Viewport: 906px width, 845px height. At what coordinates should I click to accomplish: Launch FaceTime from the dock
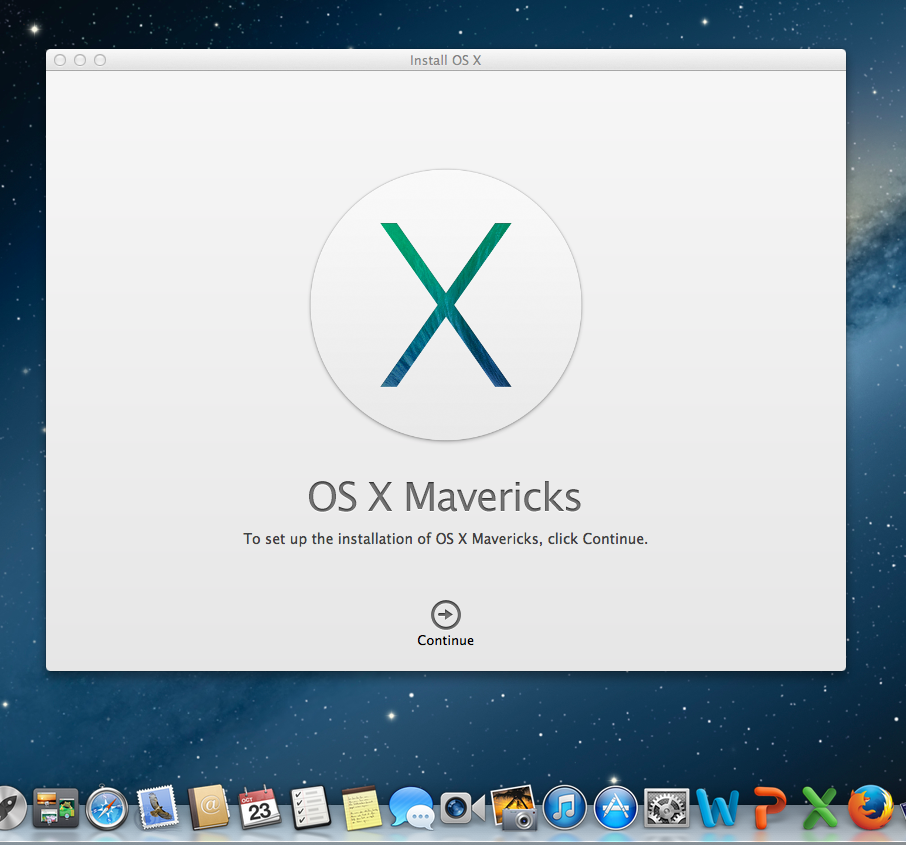click(x=463, y=807)
